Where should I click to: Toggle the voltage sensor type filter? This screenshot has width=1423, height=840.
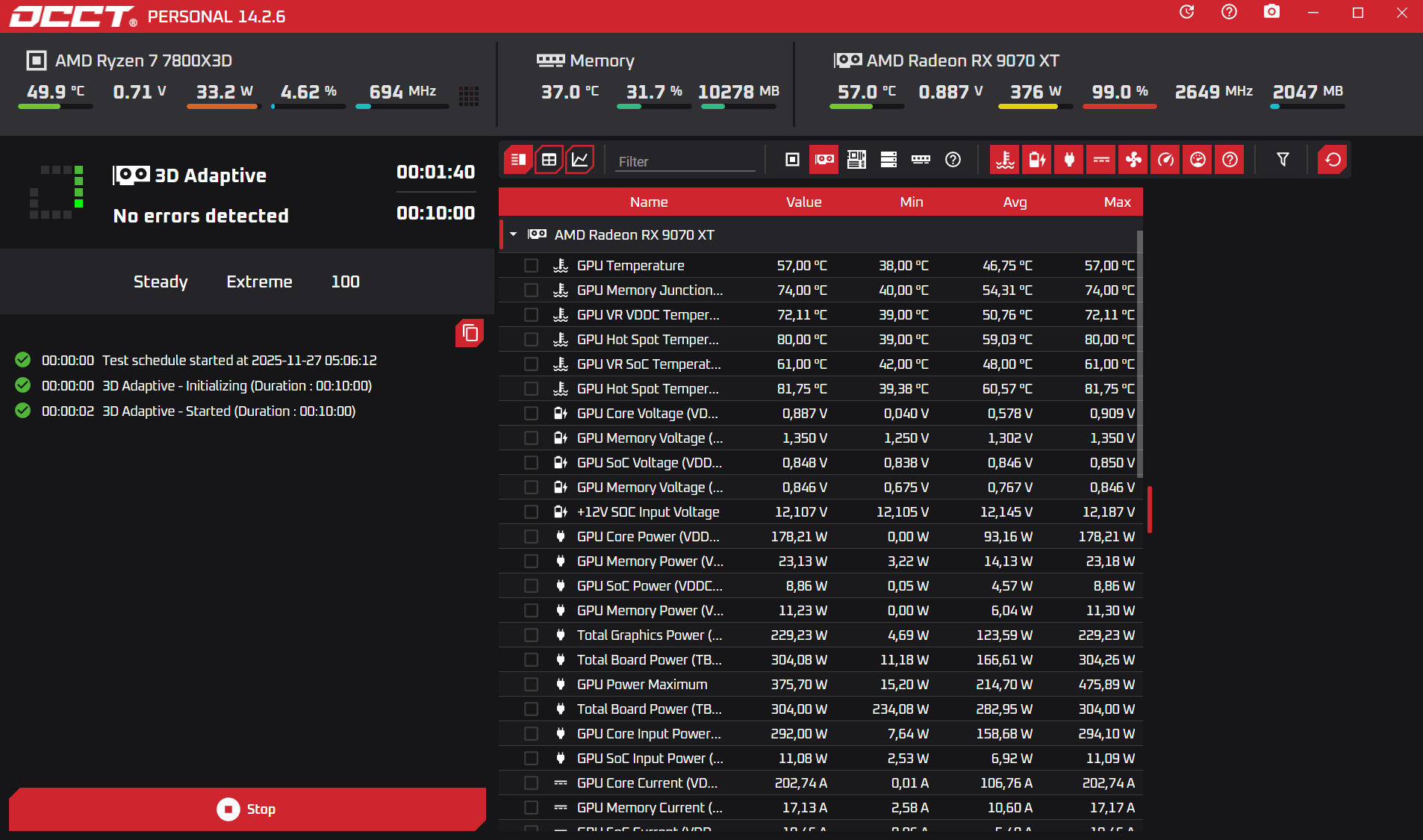pos(1037,160)
